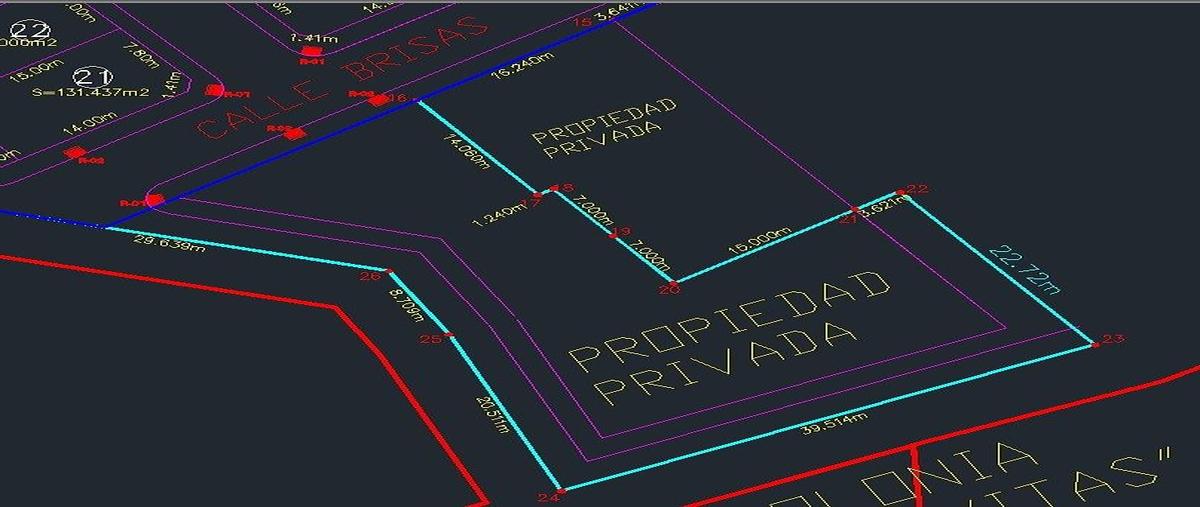Click survey point number 16
This screenshot has width=1200, height=507.
(x=397, y=97)
